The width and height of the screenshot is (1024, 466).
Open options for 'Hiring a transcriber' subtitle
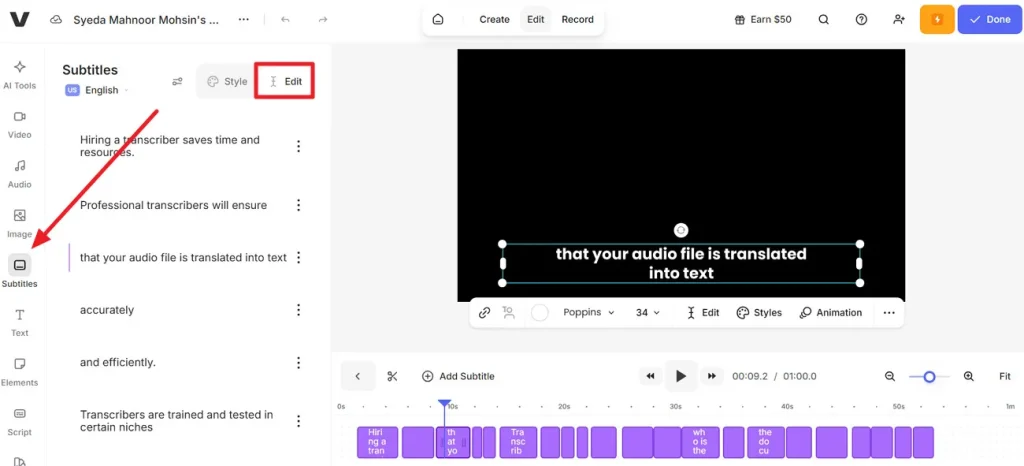tap(298, 146)
